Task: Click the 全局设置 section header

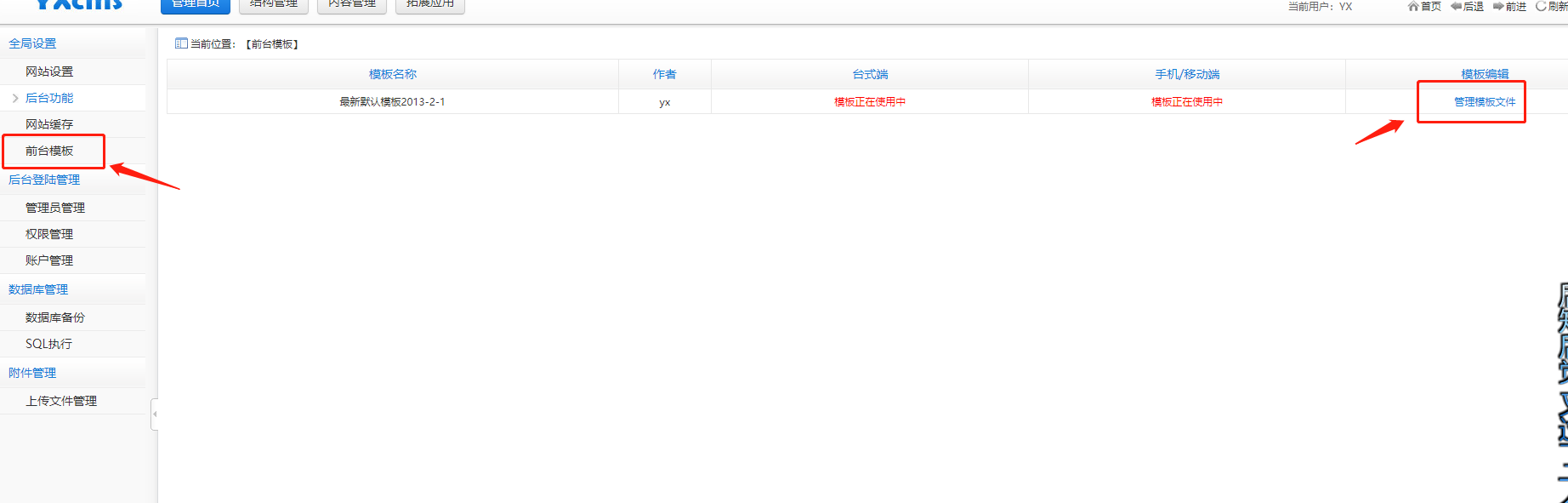Action: point(32,43)
